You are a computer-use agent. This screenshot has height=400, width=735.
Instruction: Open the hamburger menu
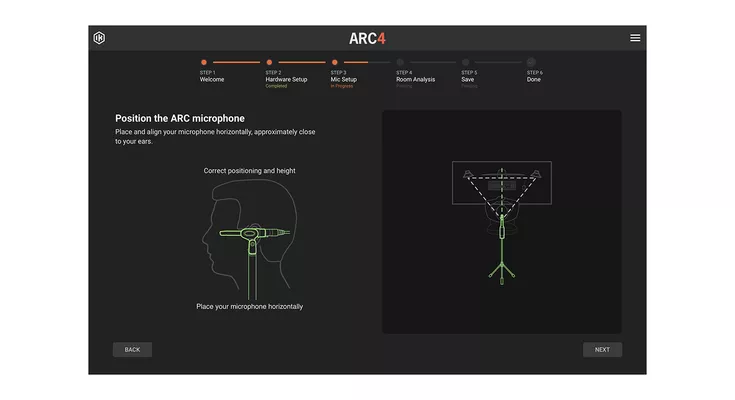(635, 38)
